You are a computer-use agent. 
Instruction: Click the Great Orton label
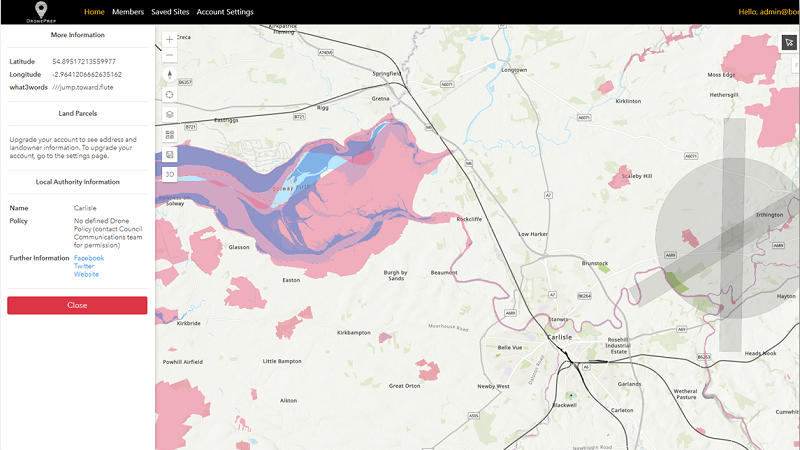(405, 386)
